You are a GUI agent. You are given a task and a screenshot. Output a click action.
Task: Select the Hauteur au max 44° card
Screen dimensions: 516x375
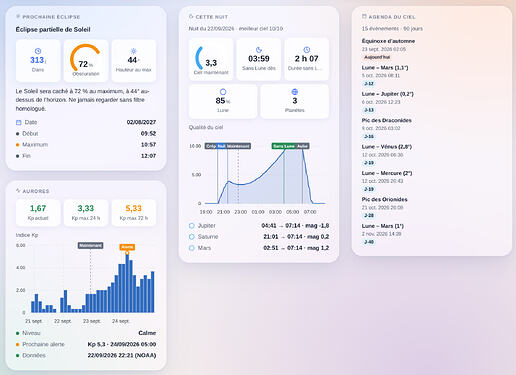click(134, 61)
